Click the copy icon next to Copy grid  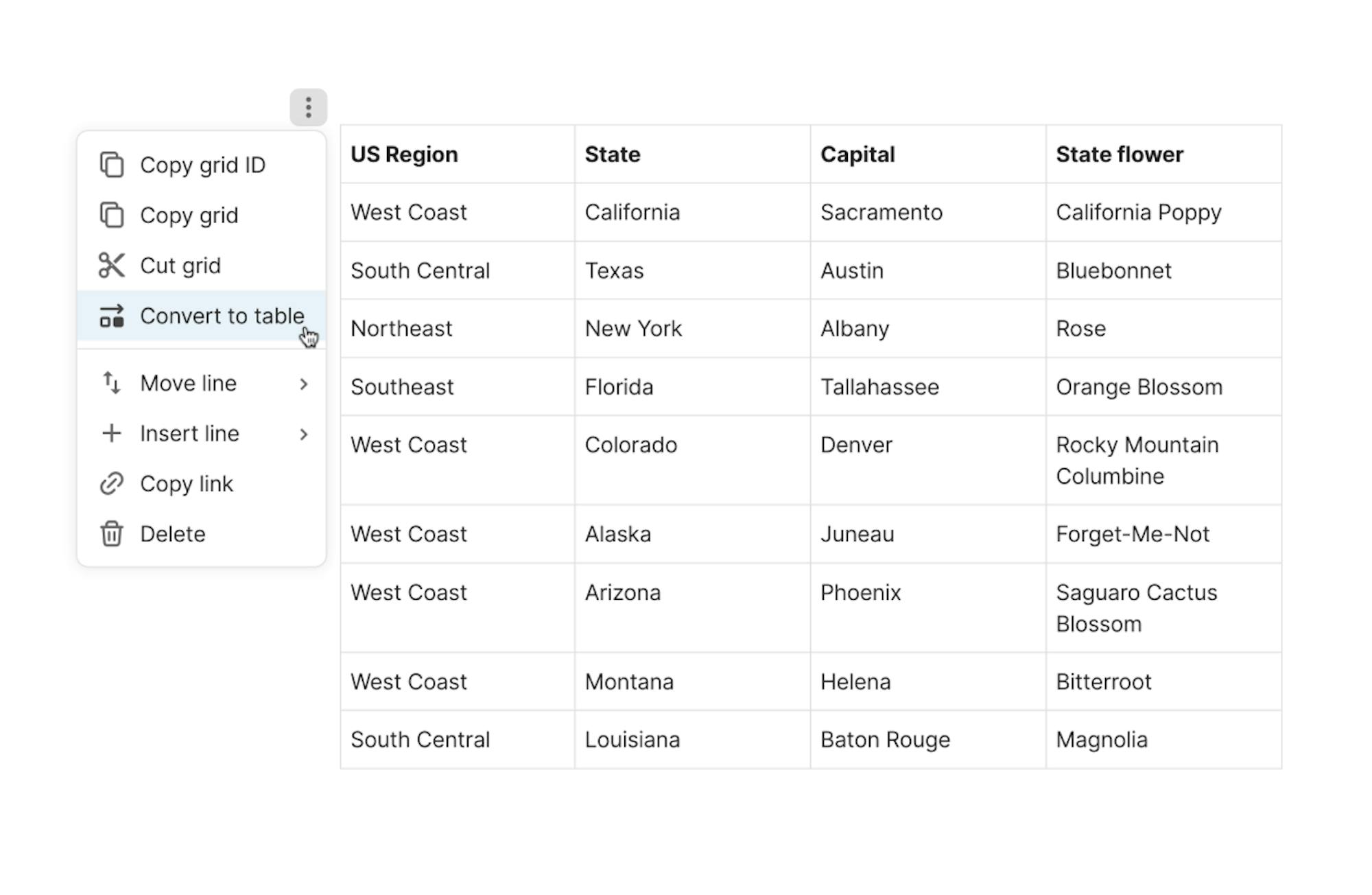coord(112,215)
